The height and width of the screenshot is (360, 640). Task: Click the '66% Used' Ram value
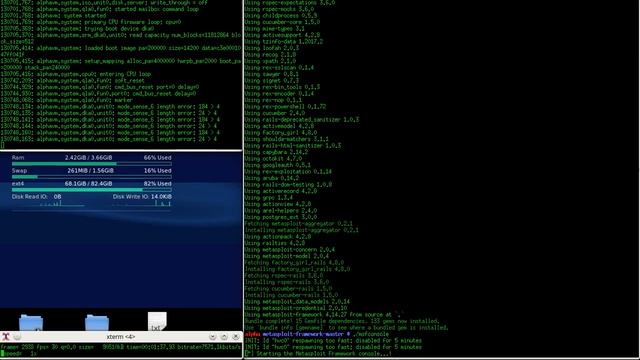coord(157,158)
